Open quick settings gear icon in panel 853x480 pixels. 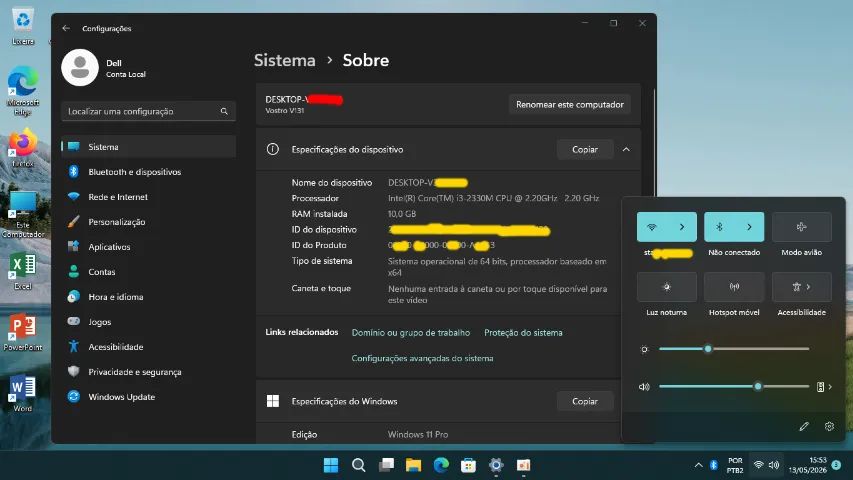coord(829,427)
